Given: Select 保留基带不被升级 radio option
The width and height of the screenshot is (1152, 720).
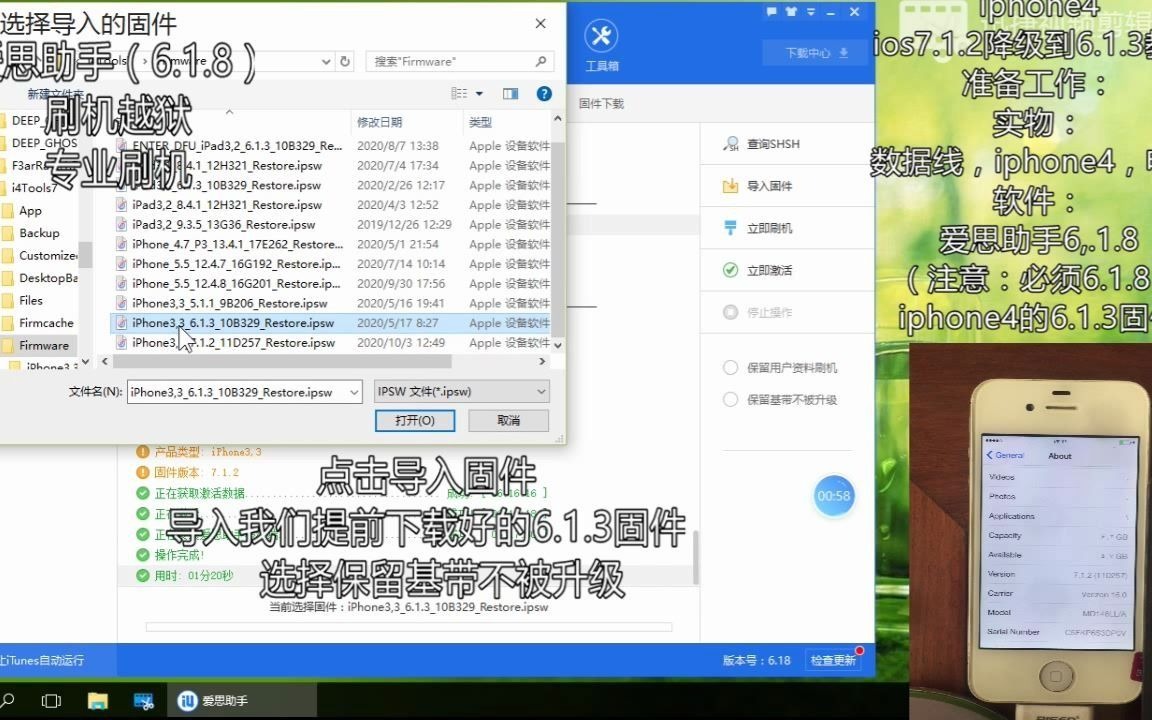Looking at the screenshot, I should pyautogui.click(x=780, y=400).
